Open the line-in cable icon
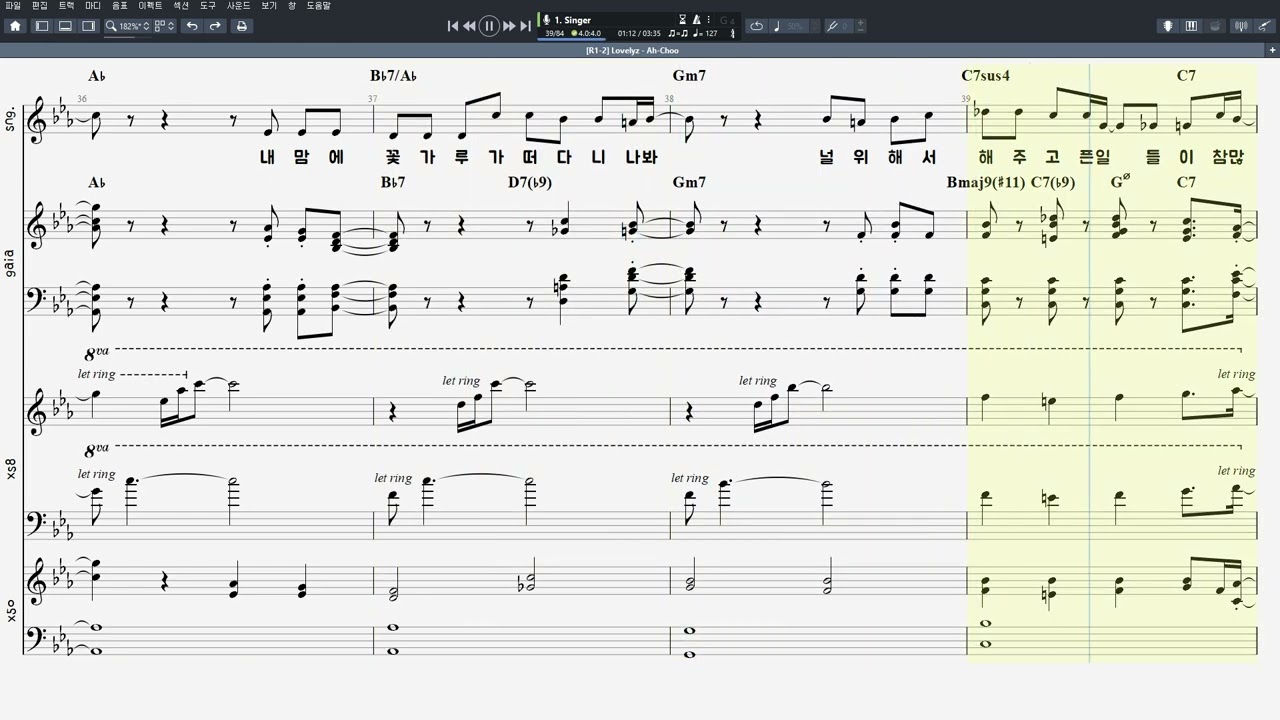The image size is (1280, 720). pyautogui.click(x=1262, y=26)
